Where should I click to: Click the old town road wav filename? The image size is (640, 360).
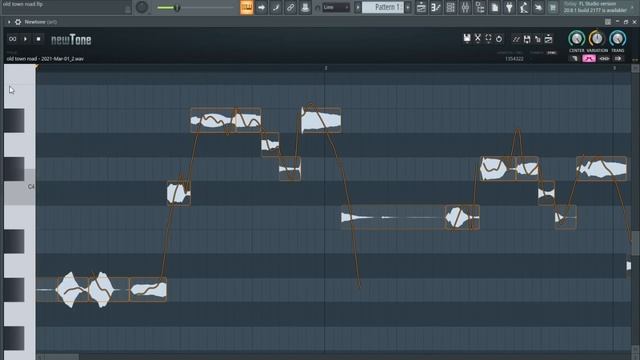pos(45,59)
